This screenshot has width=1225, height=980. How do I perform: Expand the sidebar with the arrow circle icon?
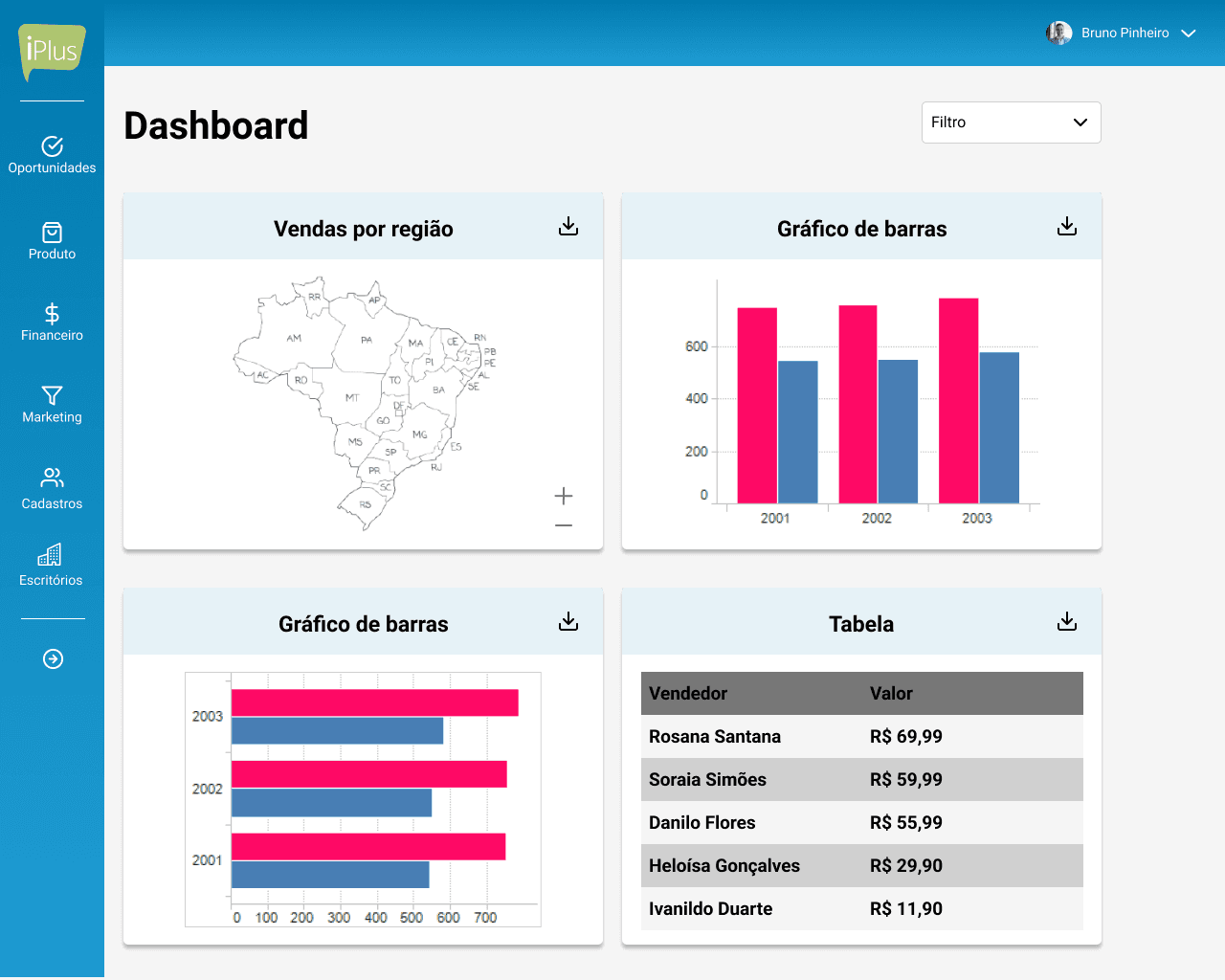53,658
